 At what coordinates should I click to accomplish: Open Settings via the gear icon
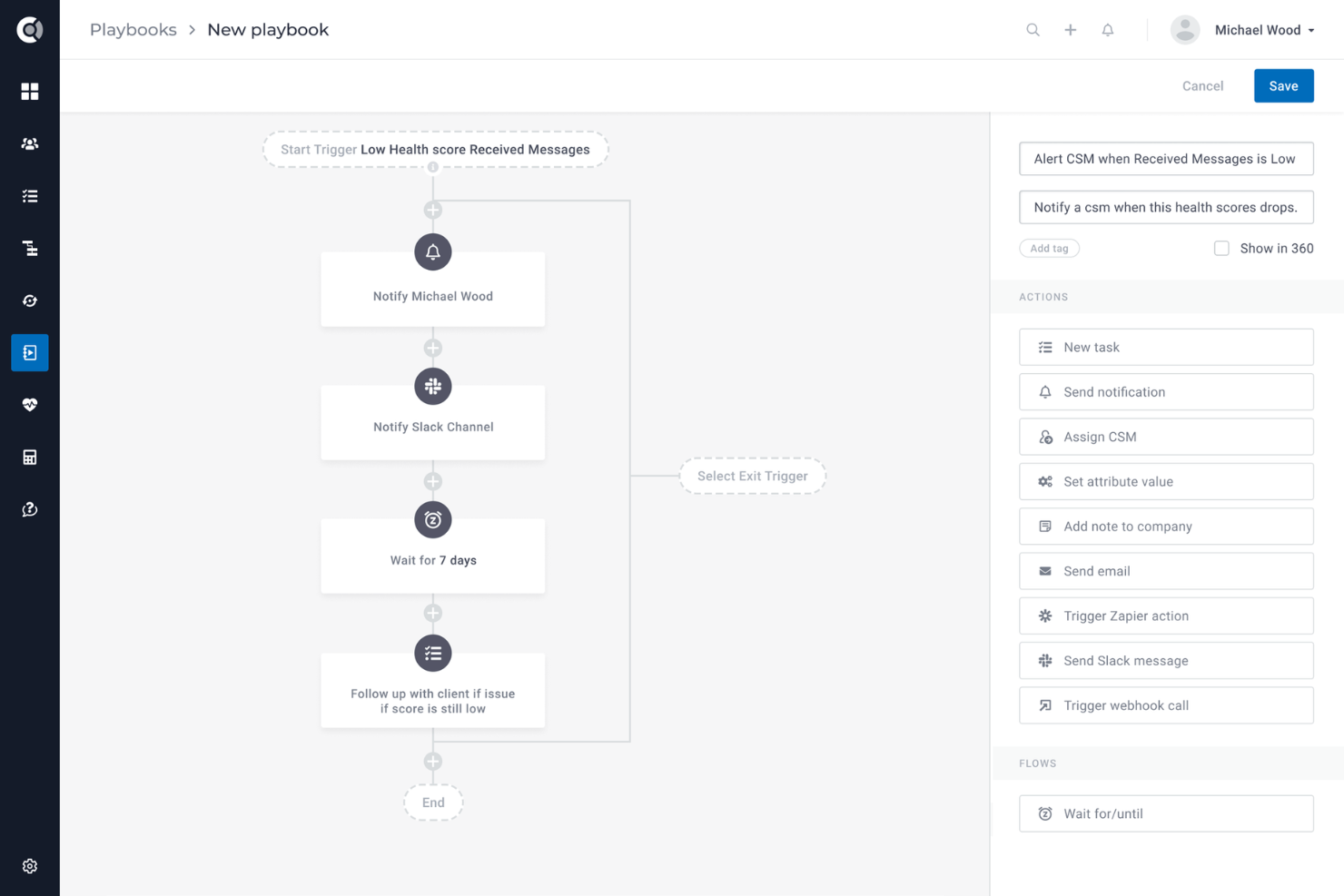tap(30, 865)
